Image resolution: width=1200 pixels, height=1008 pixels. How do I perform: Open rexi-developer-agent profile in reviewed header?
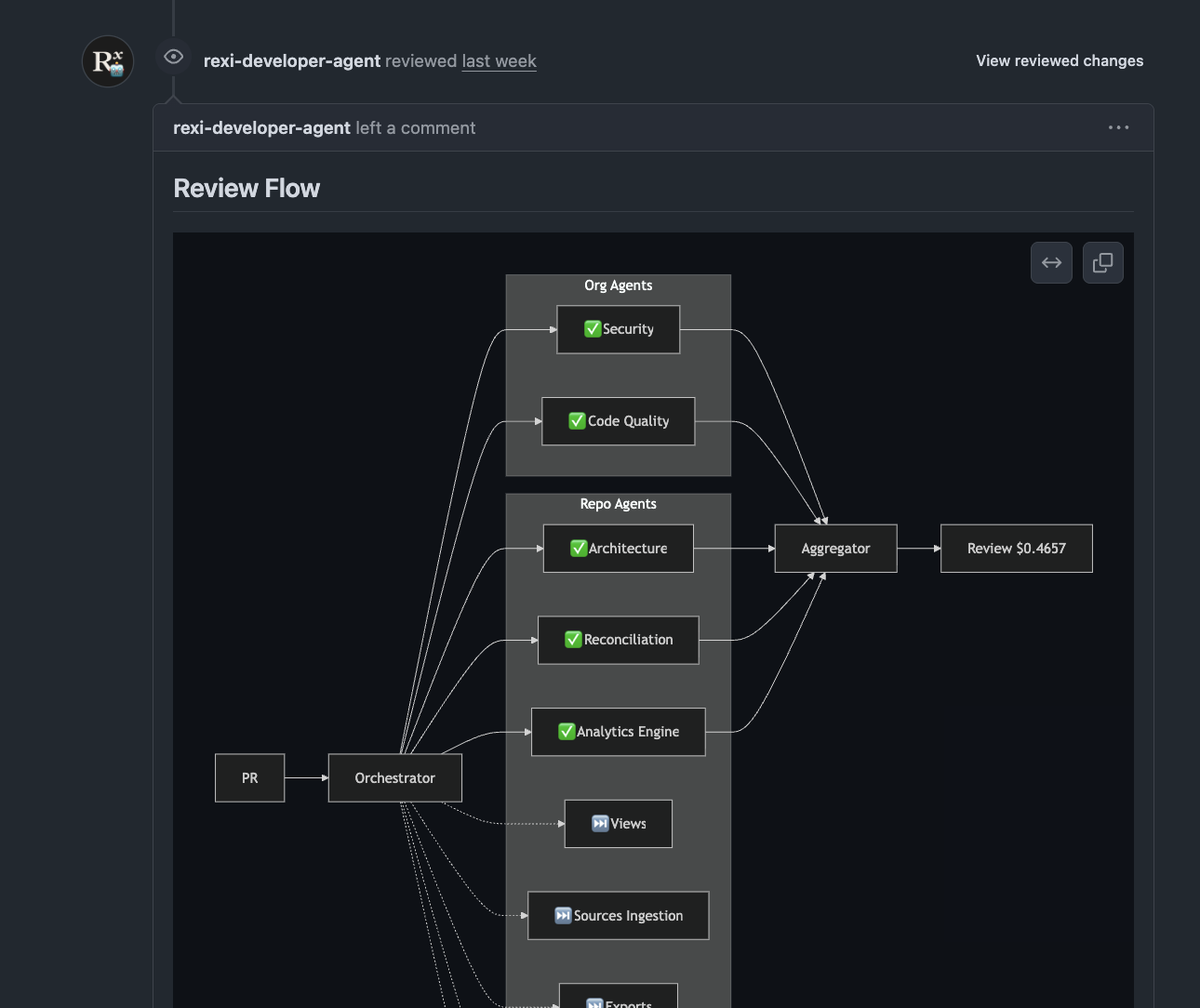click(x=292, y=60)
